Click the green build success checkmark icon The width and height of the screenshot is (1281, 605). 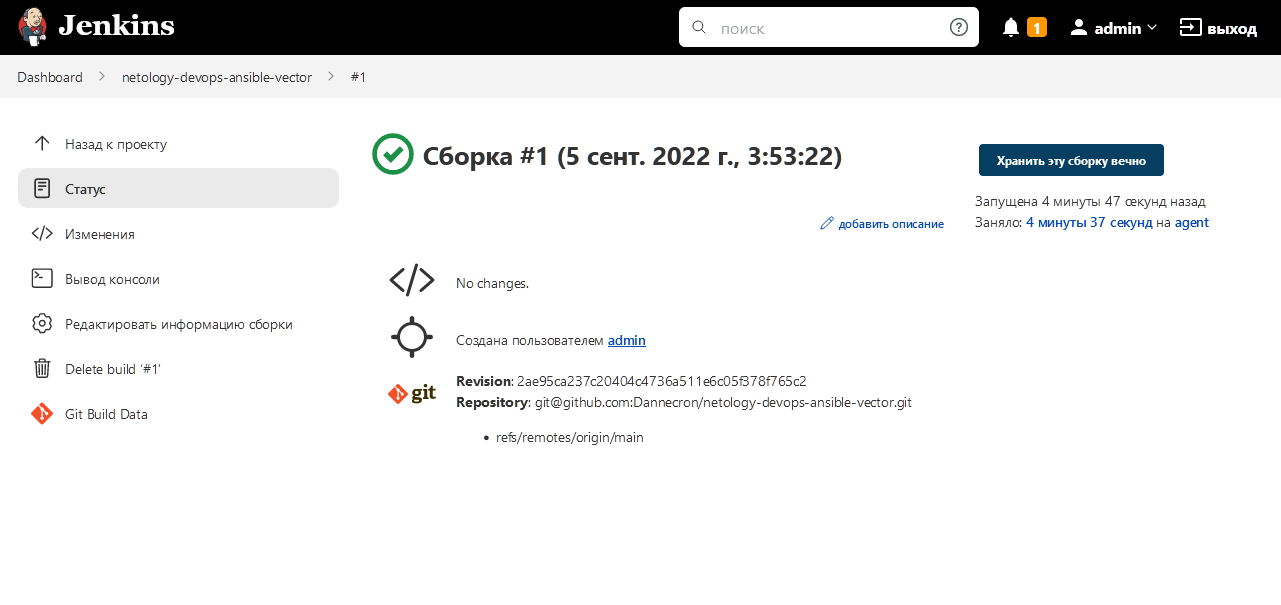pos(392,155)
